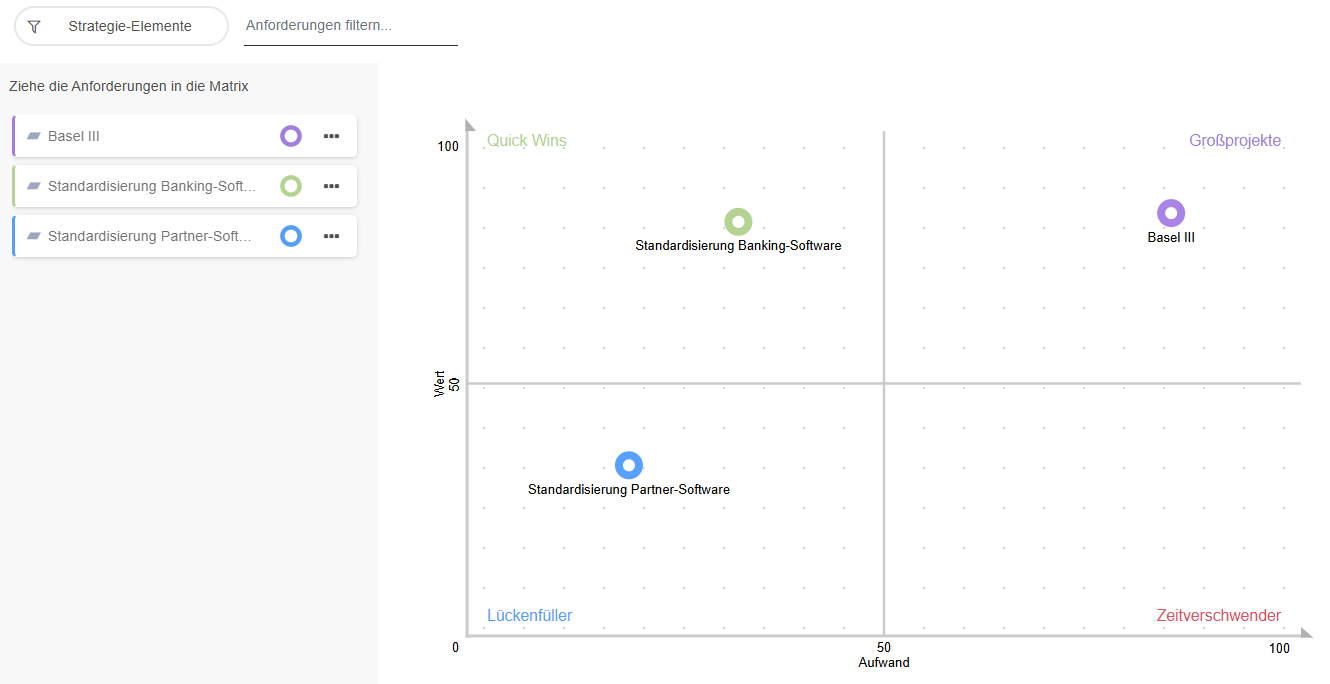1330x684 pixels.
Task: Click the purple circle in Basel III row
Action: [291, 136]
